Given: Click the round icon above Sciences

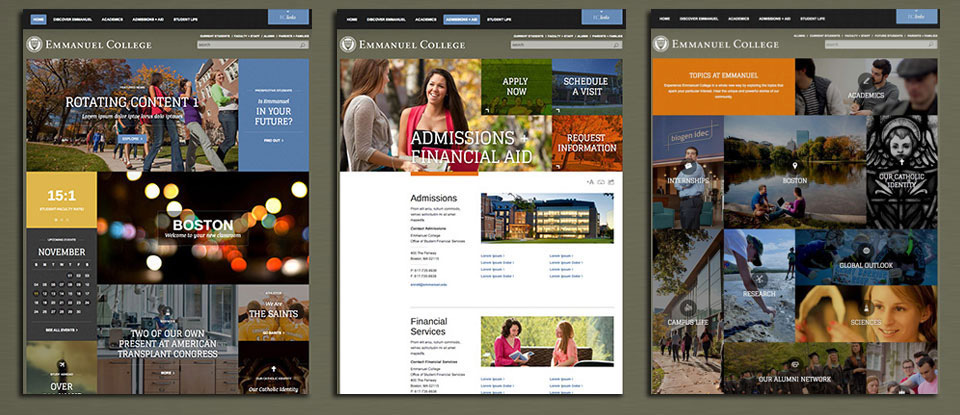Looking at the screenshot, I should coord(866,307).
